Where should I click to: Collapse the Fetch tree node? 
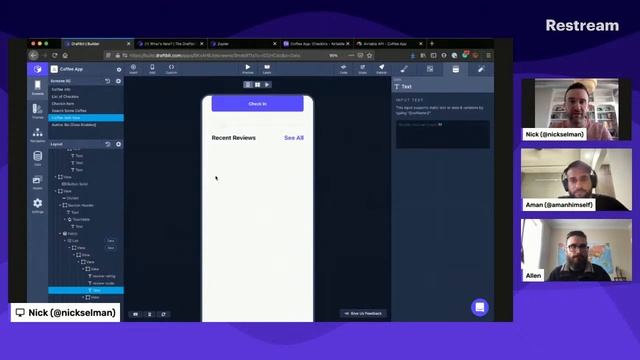point(60,234)
